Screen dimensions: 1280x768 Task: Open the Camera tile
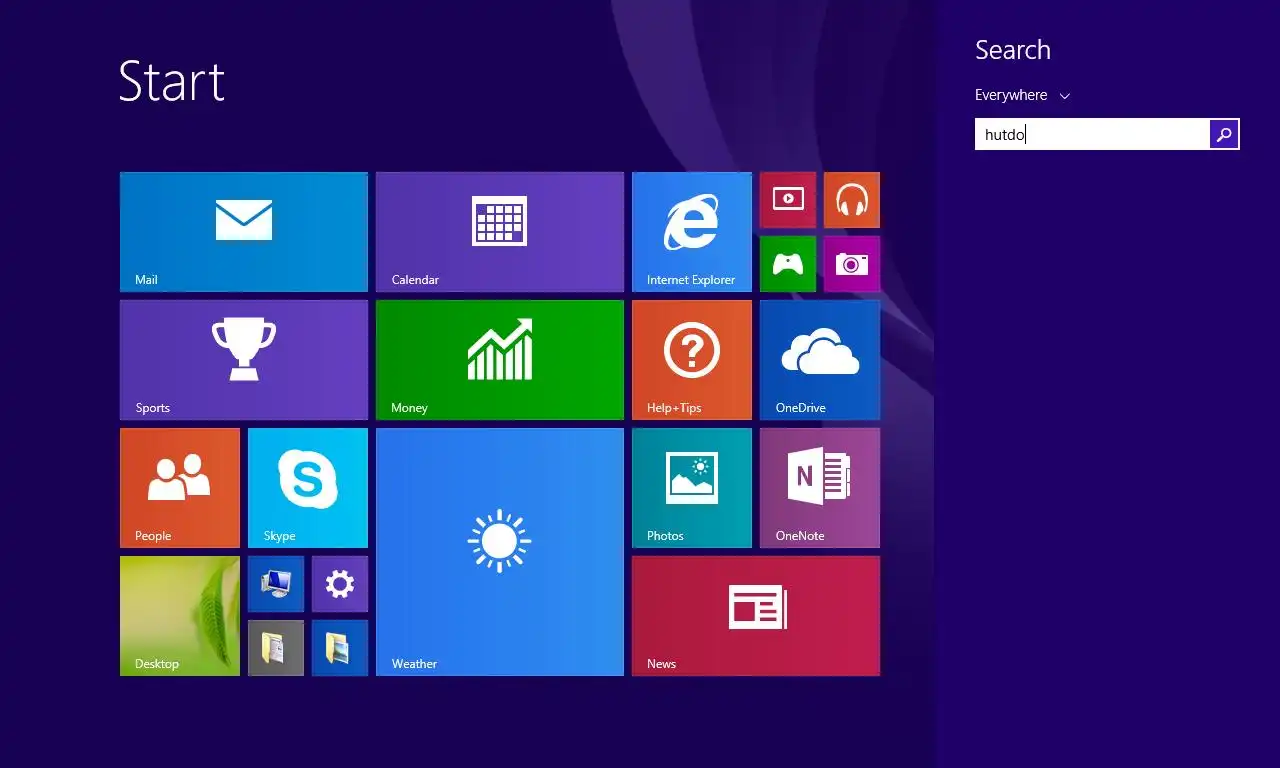click(852, 264)
